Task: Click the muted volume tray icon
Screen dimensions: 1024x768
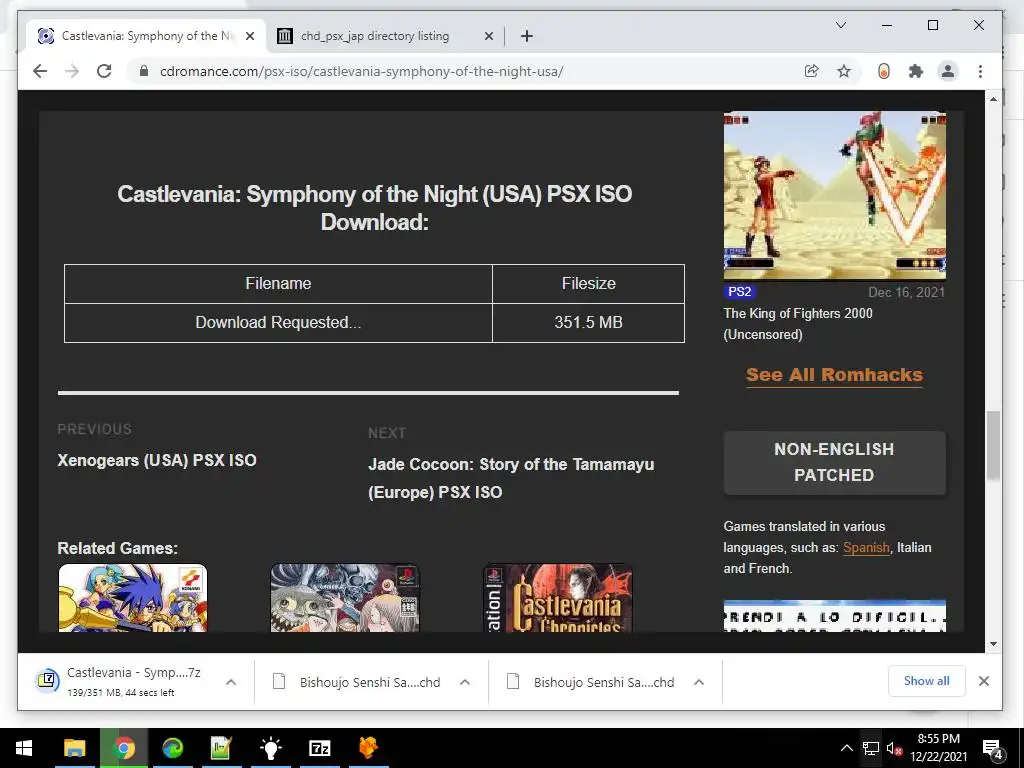Action: [x=894, y=748]
